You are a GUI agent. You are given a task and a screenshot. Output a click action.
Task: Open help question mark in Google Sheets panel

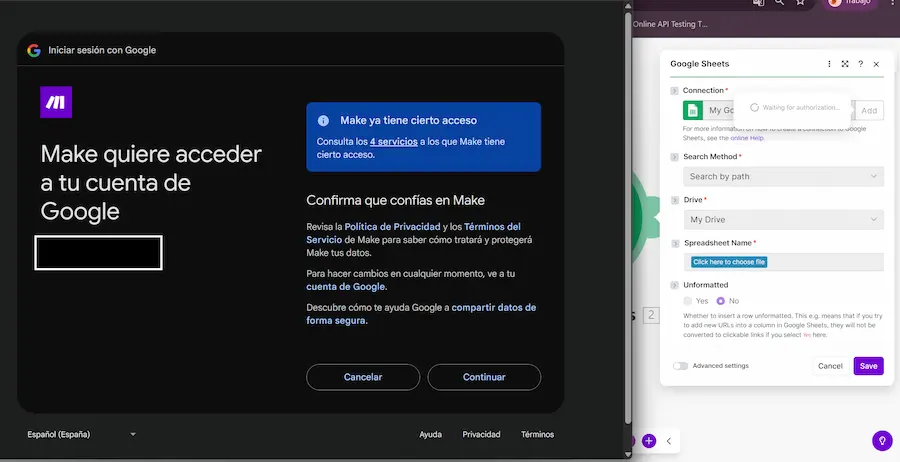[860, 64]
